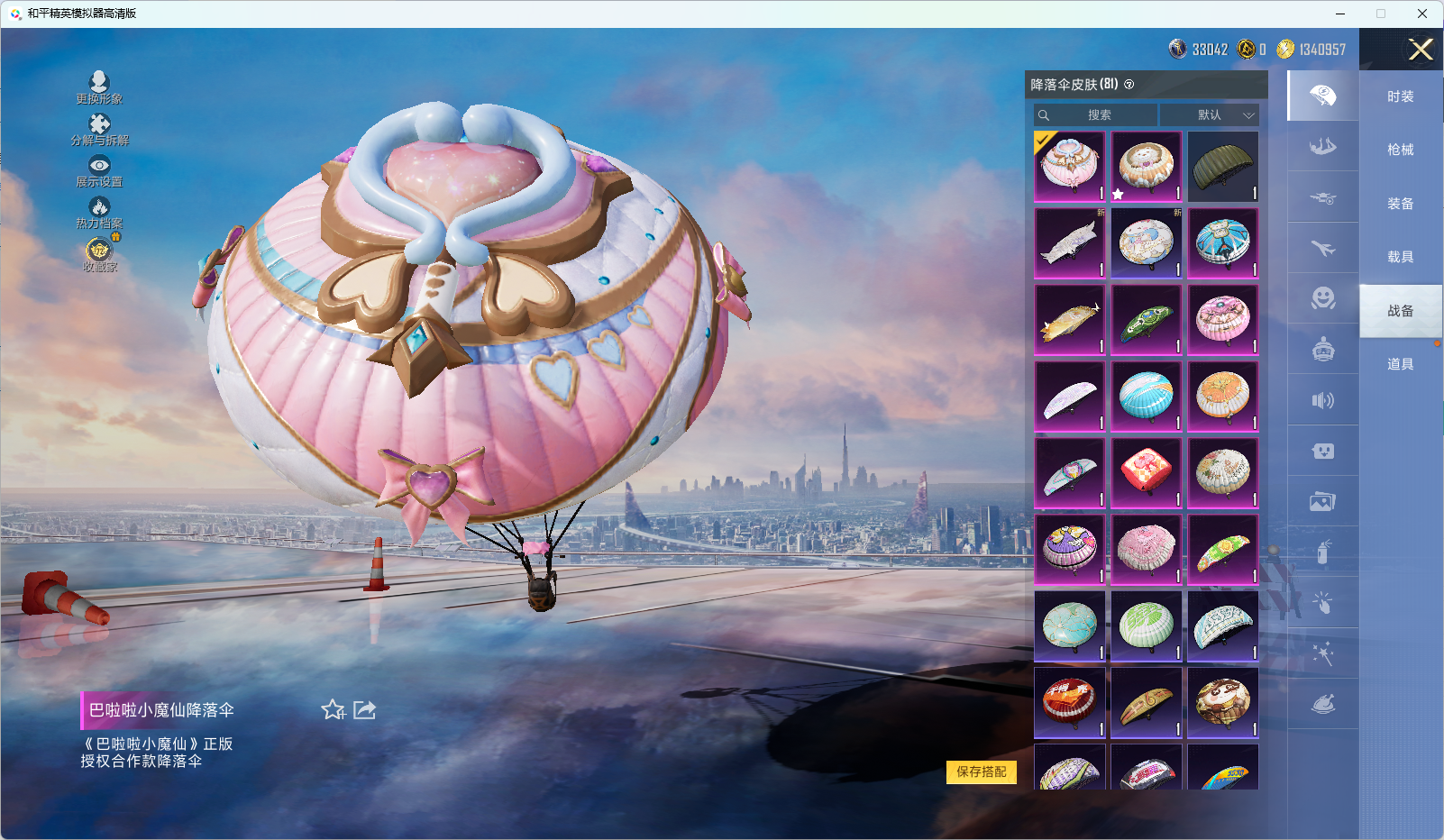Image resolution: width=1444 pixels, height=840 pixels.
Task: Select the spray can category icon
Action: pos(1322,552)
